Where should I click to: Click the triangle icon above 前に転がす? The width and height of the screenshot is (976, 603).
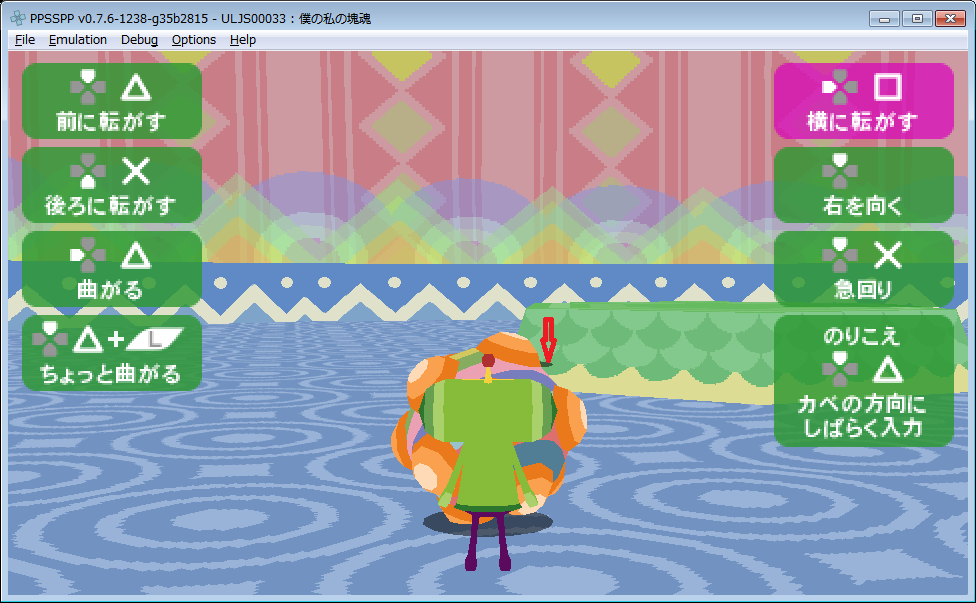coord(136,88)
